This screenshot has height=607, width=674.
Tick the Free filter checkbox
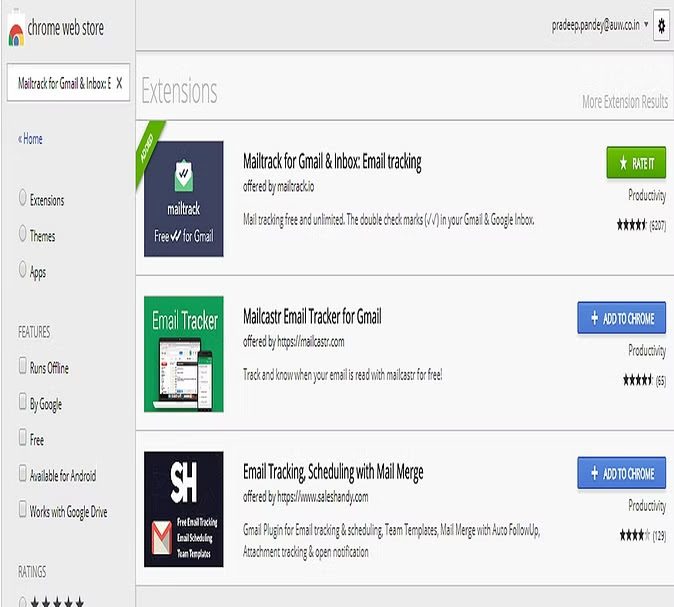23,438
